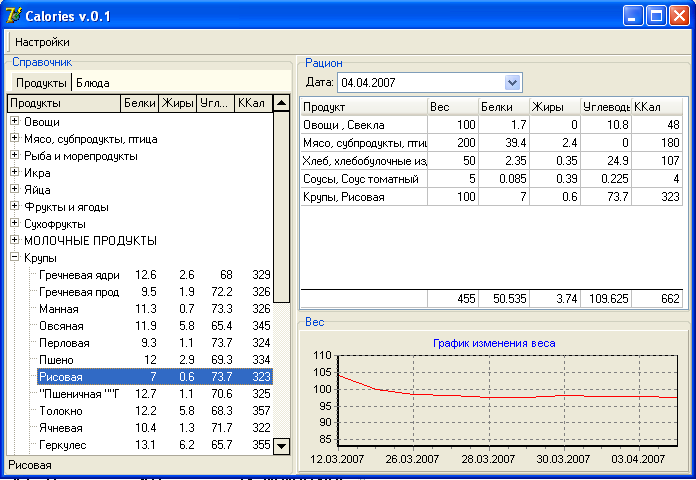Expand Фрукты и ягоды node
This screenshot has width=696, height=480.
point(15,206)
